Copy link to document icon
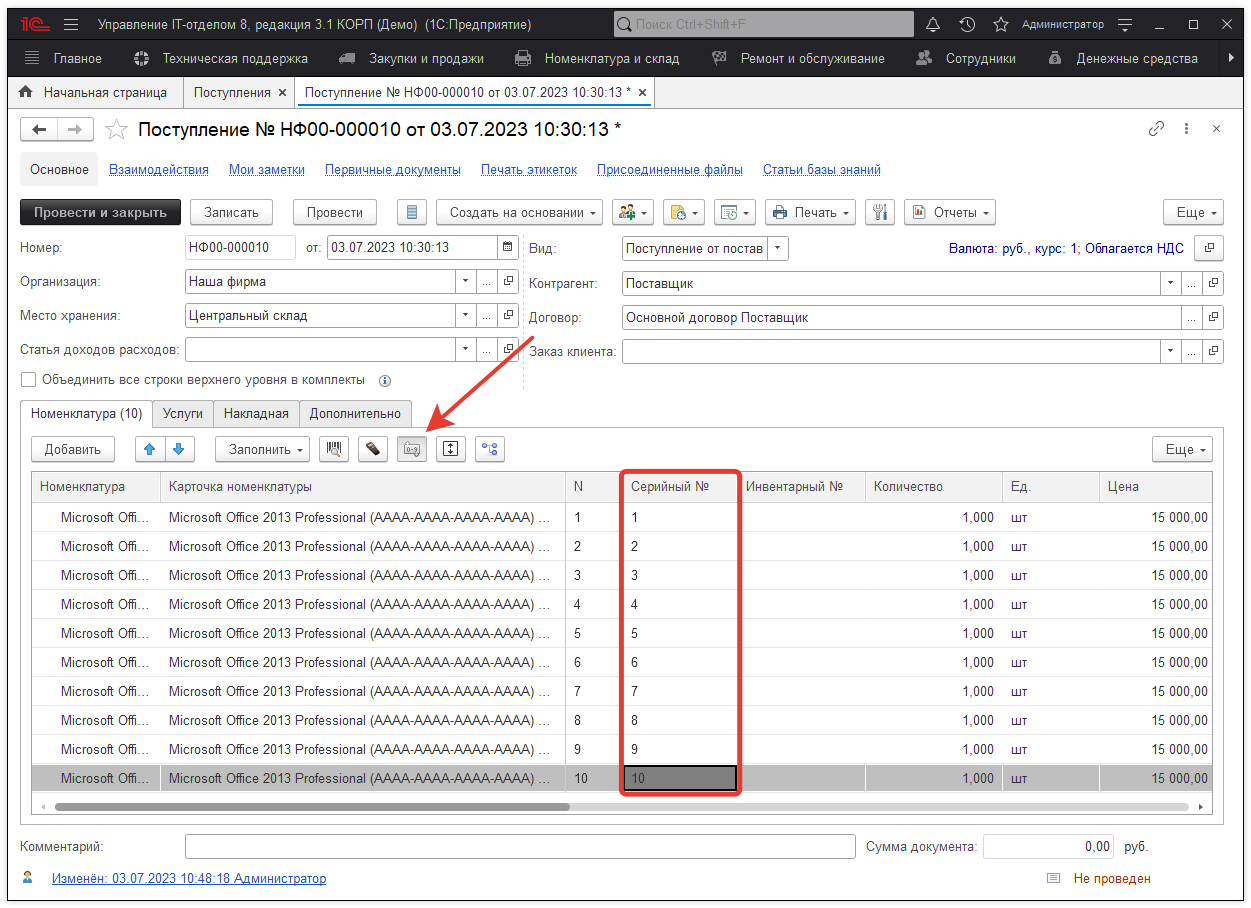This screenshot has width=1251, height=908. [x=1156, y=129]
